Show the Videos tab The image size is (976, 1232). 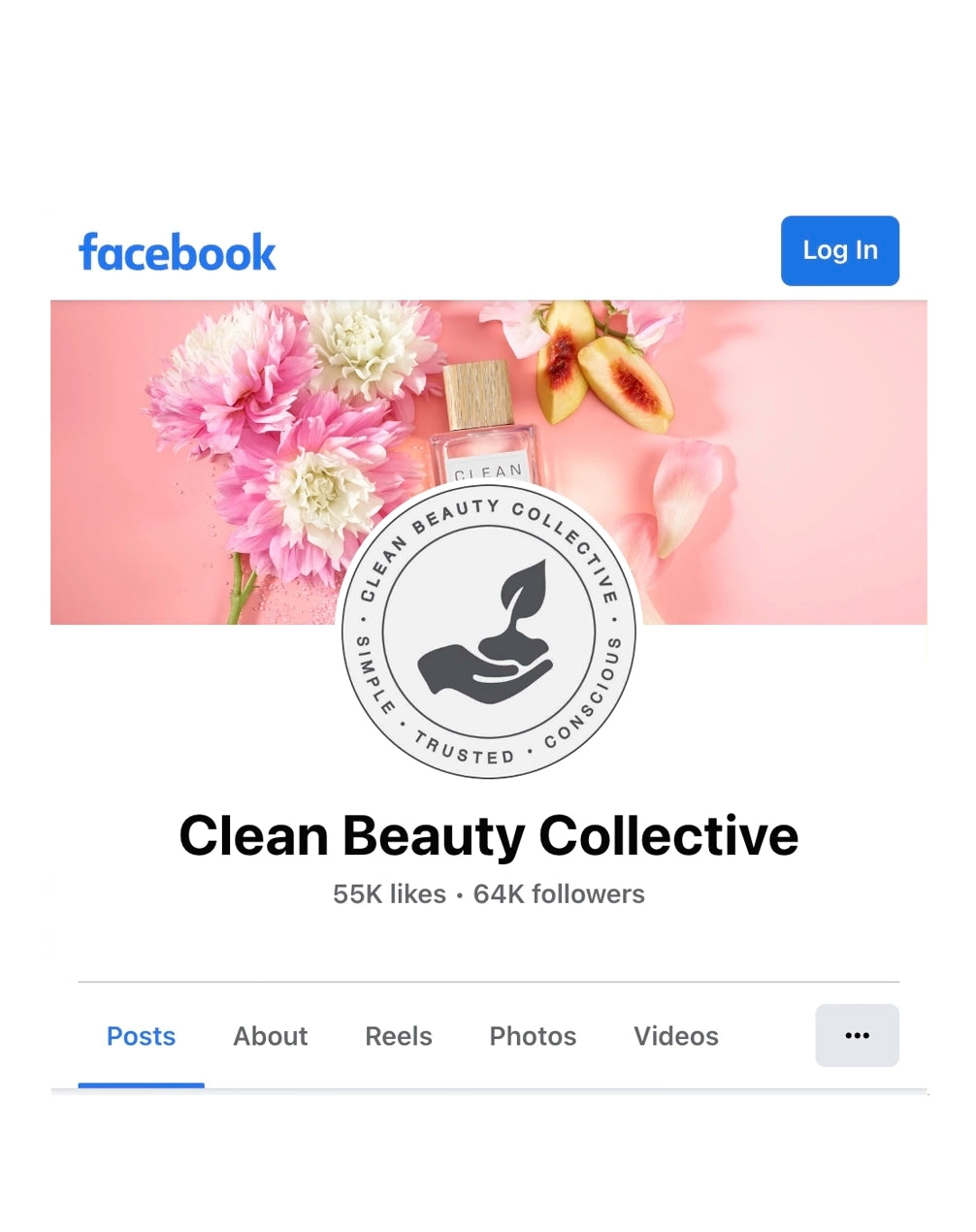point(676,1036)
